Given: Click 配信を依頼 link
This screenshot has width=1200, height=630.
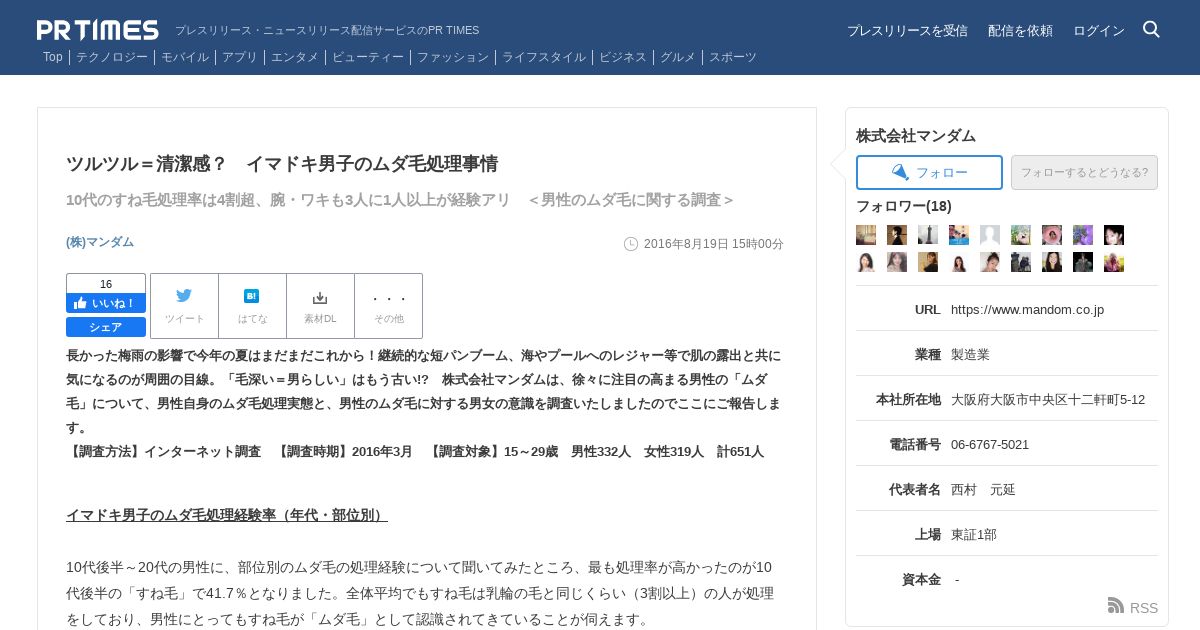Looking at the screenshot, I should point(1020,31).
